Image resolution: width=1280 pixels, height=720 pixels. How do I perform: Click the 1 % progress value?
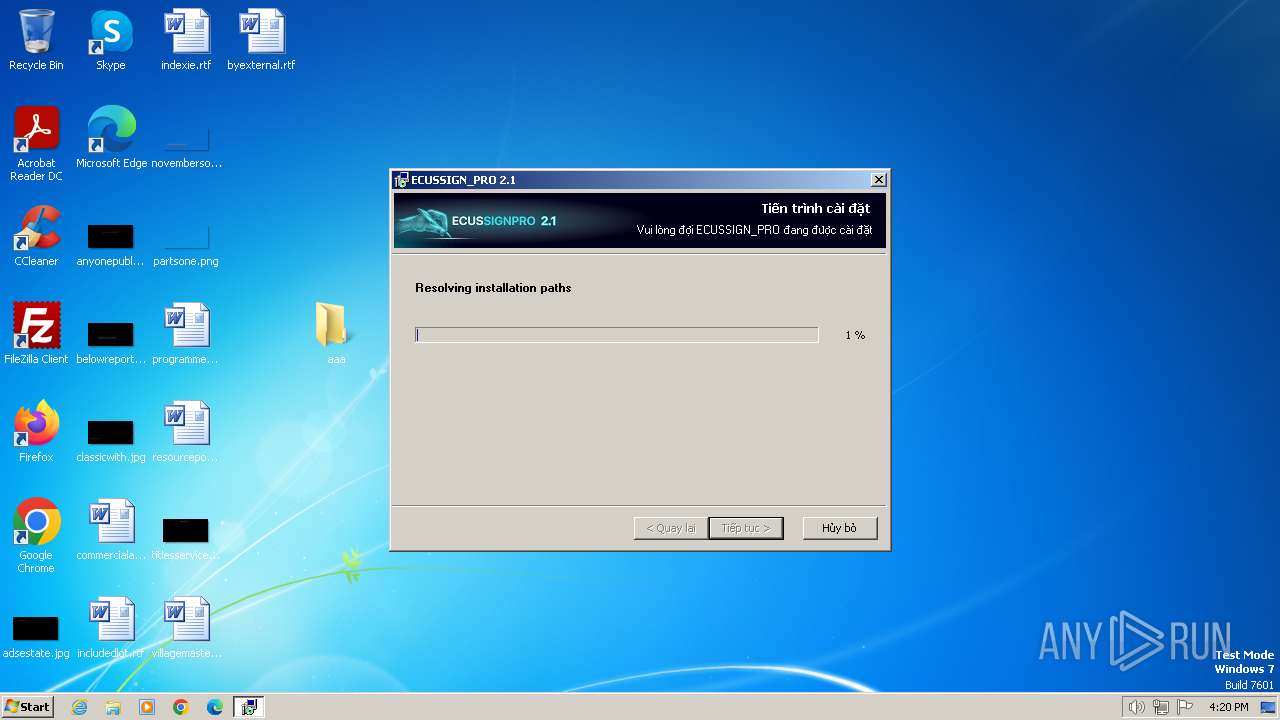pos(855,335)
